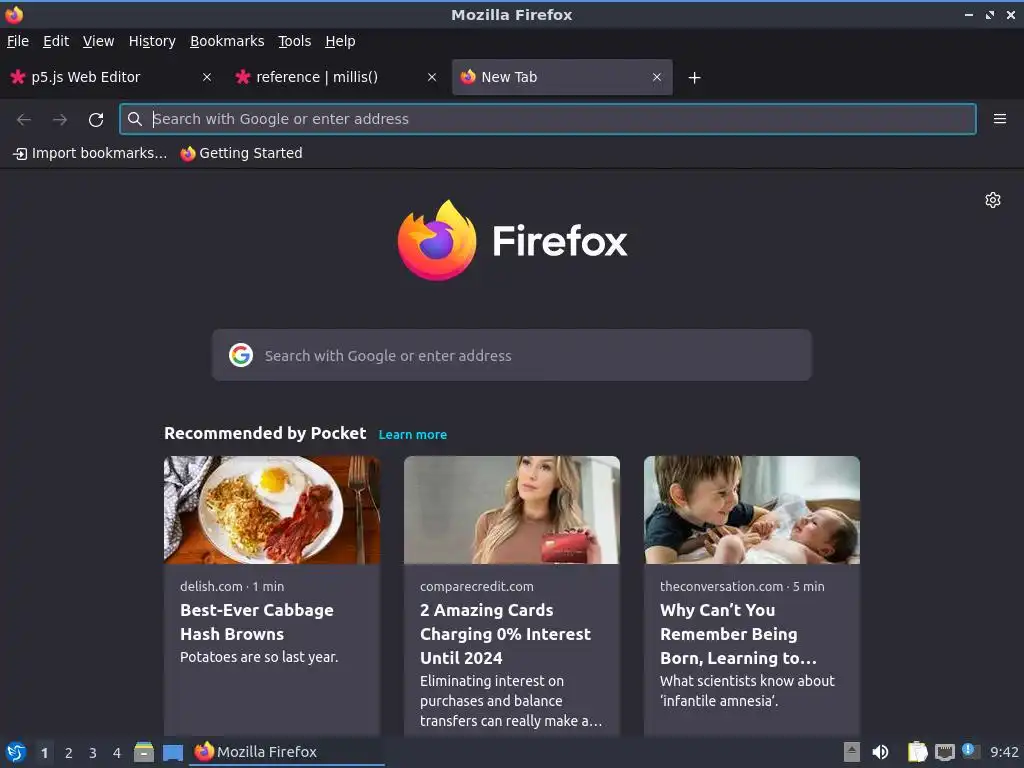
Task: Open the View menu
Action: [x=99, y=41]
